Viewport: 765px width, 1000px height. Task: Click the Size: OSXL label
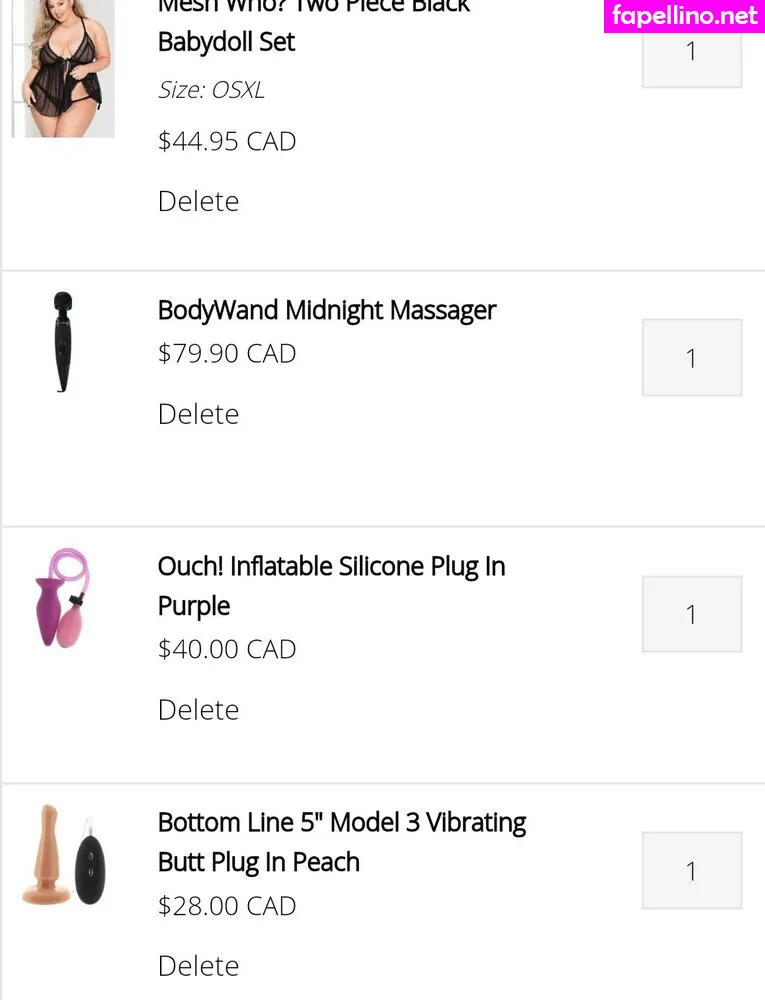pyautogui.click(x=211, y=90)
